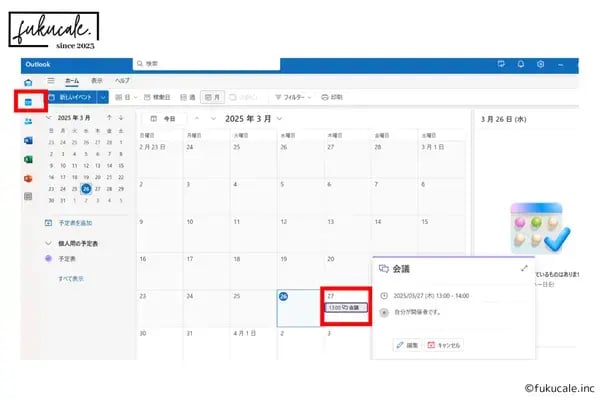Go to next month in main calendar

pos(213,119)
